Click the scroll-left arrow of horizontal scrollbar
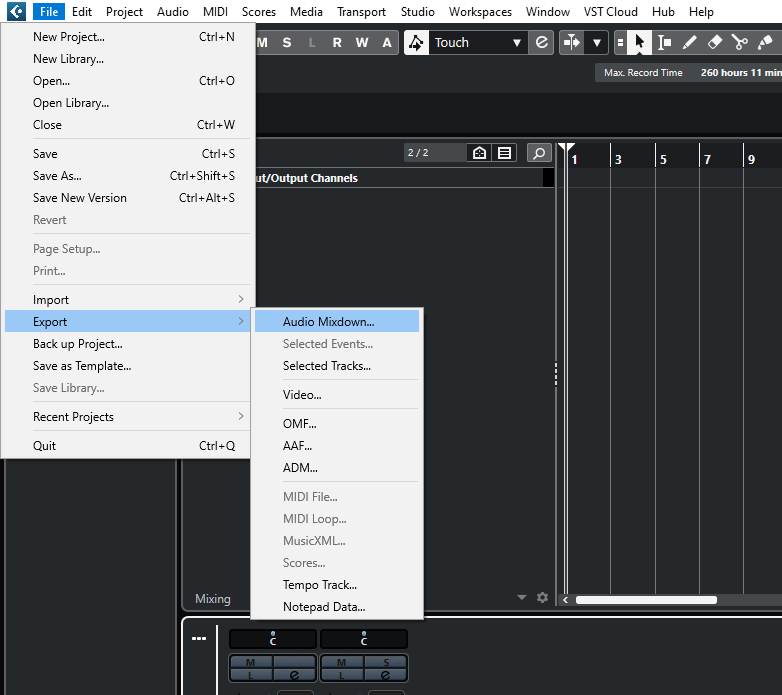 click(x=565, y=600)
